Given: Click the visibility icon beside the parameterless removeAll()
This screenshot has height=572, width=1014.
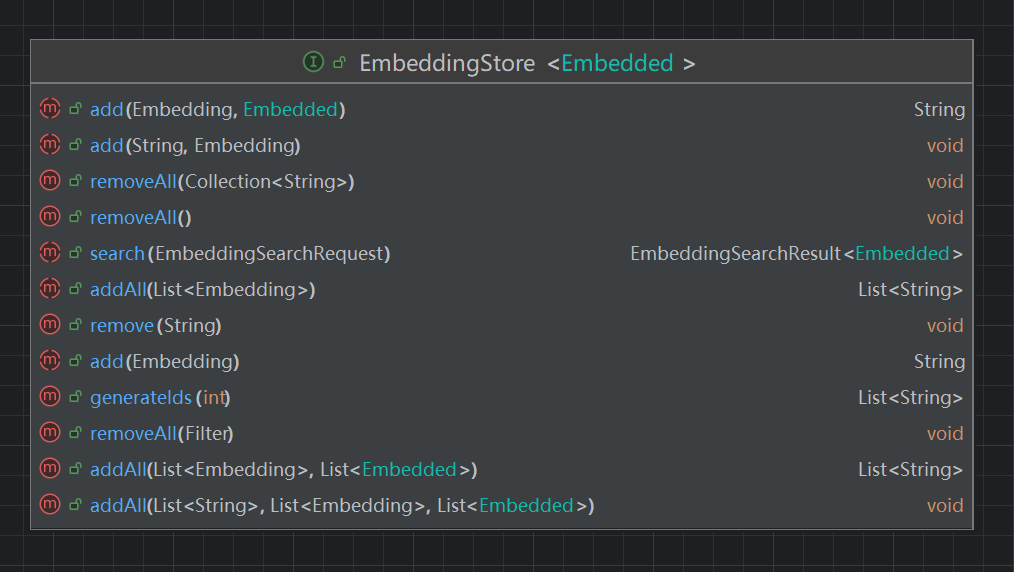Looking at the screenshot, I should pyautogui.click(x=75, y=217).
